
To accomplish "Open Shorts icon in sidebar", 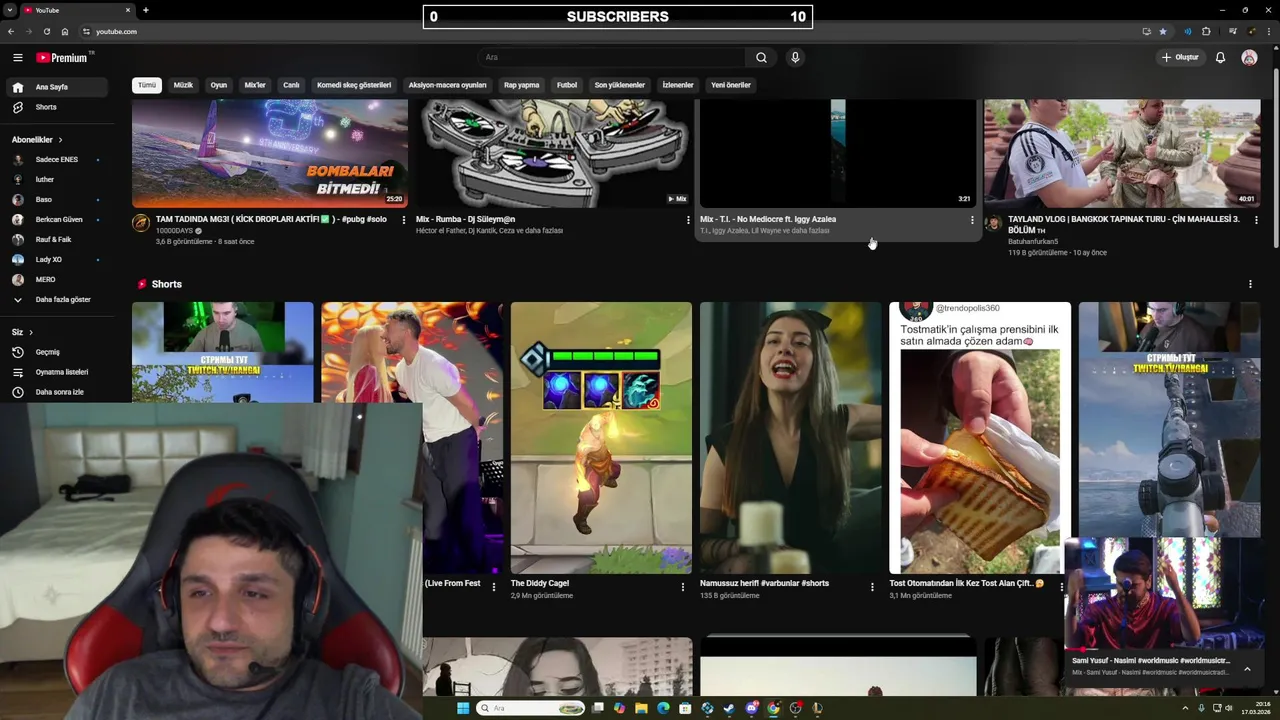I will pyautogui.click(x=18, y=107).
